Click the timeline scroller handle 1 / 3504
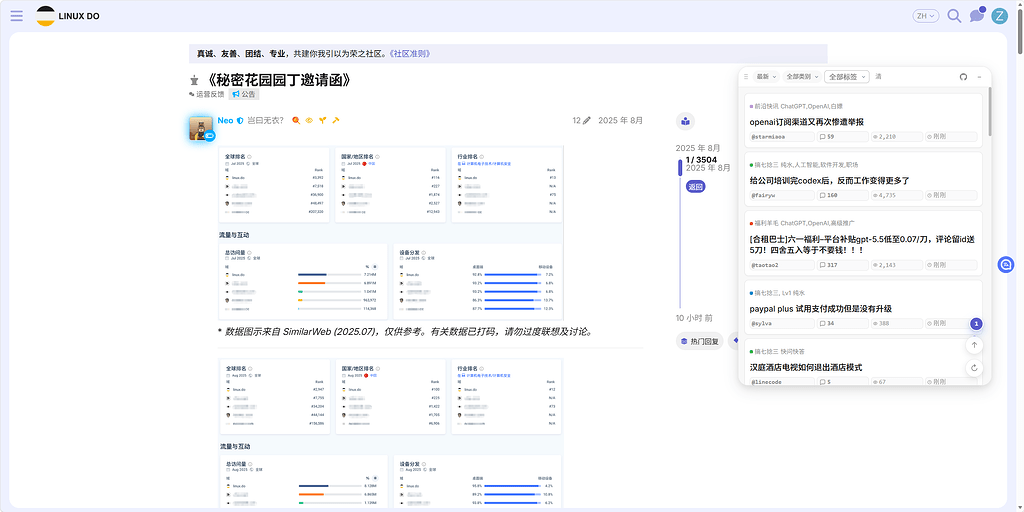Viewport: 1024px width, 512px height. point(680,167)
